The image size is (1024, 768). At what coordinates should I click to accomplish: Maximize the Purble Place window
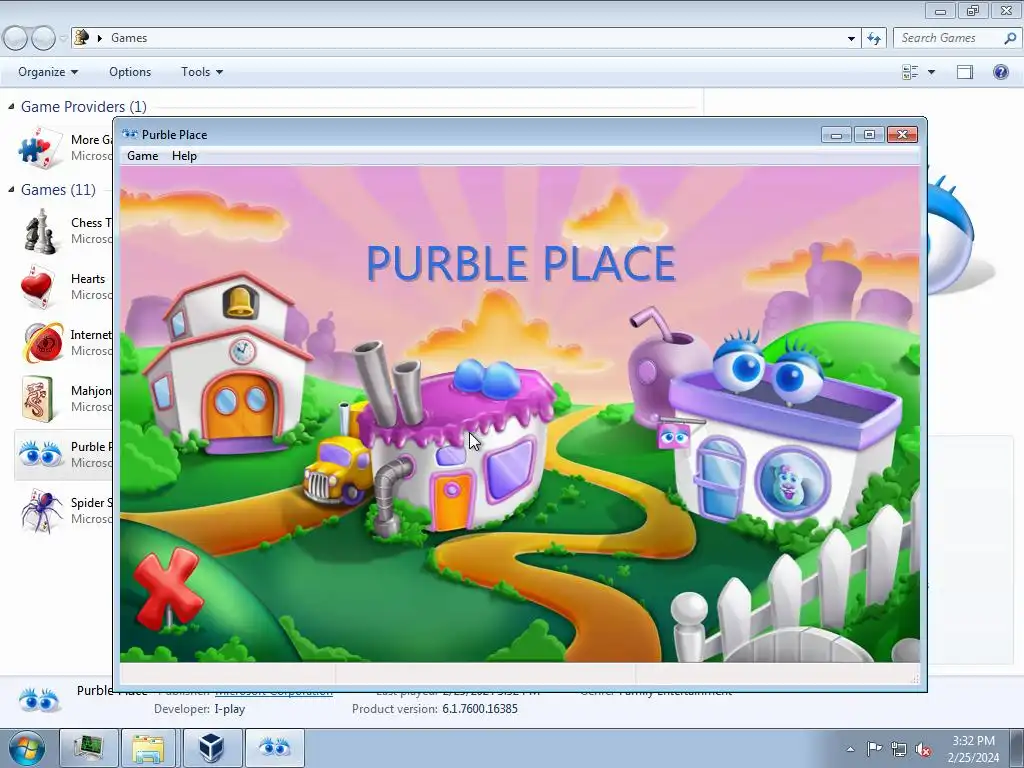click(x=869, y=135)
